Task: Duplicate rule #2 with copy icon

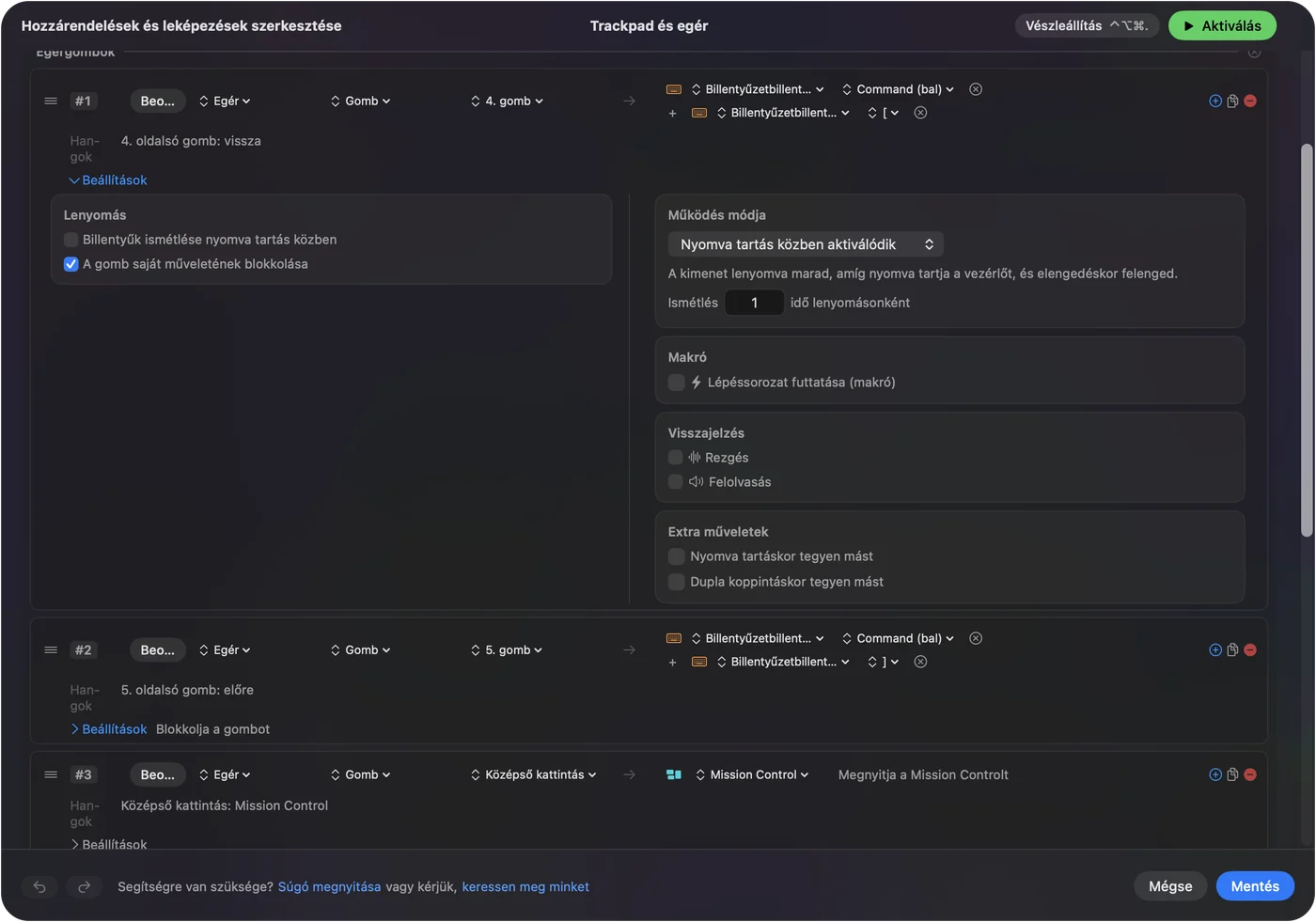Action: [x=1232, y=649]
